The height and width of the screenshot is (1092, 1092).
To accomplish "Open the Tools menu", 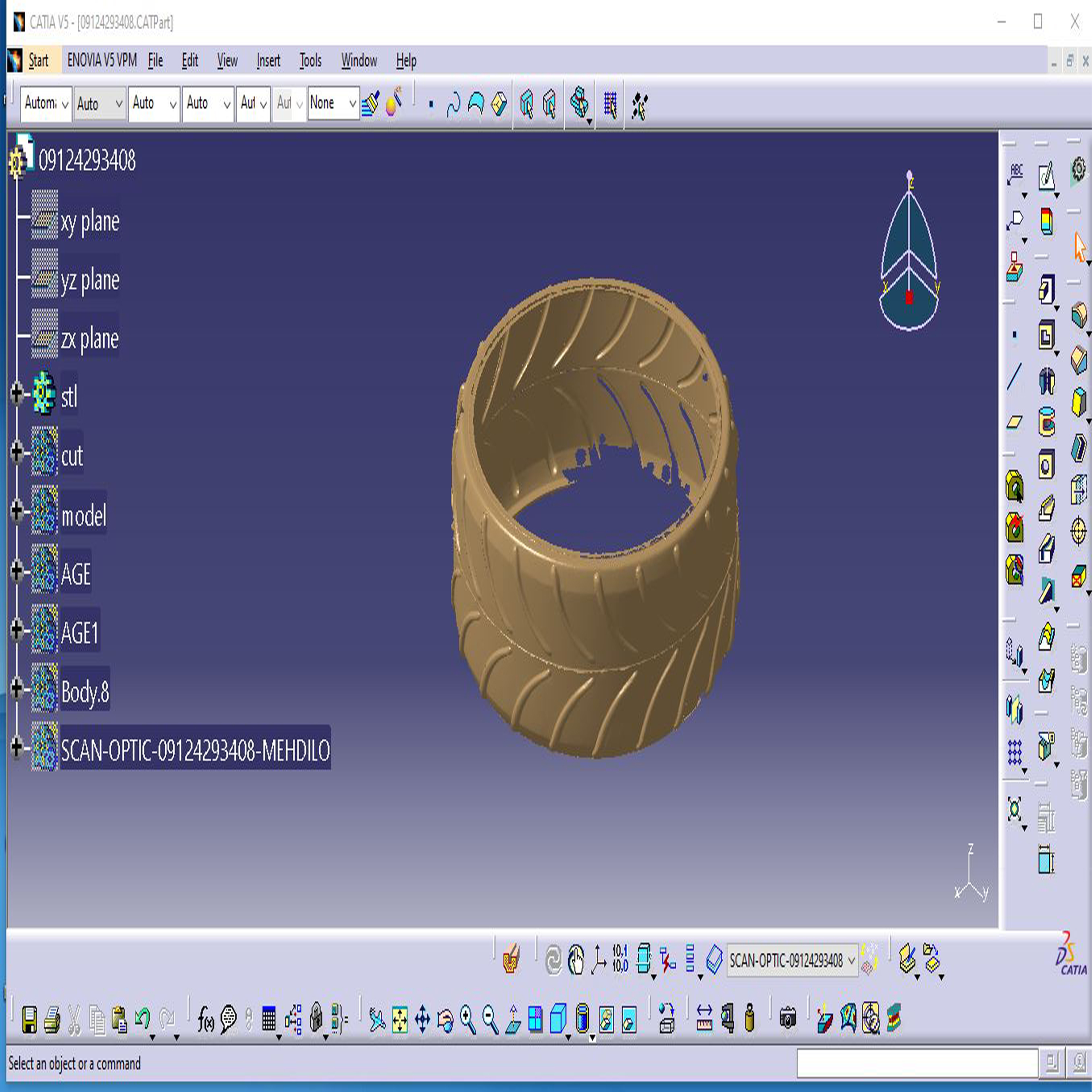I will pos(310,61).
